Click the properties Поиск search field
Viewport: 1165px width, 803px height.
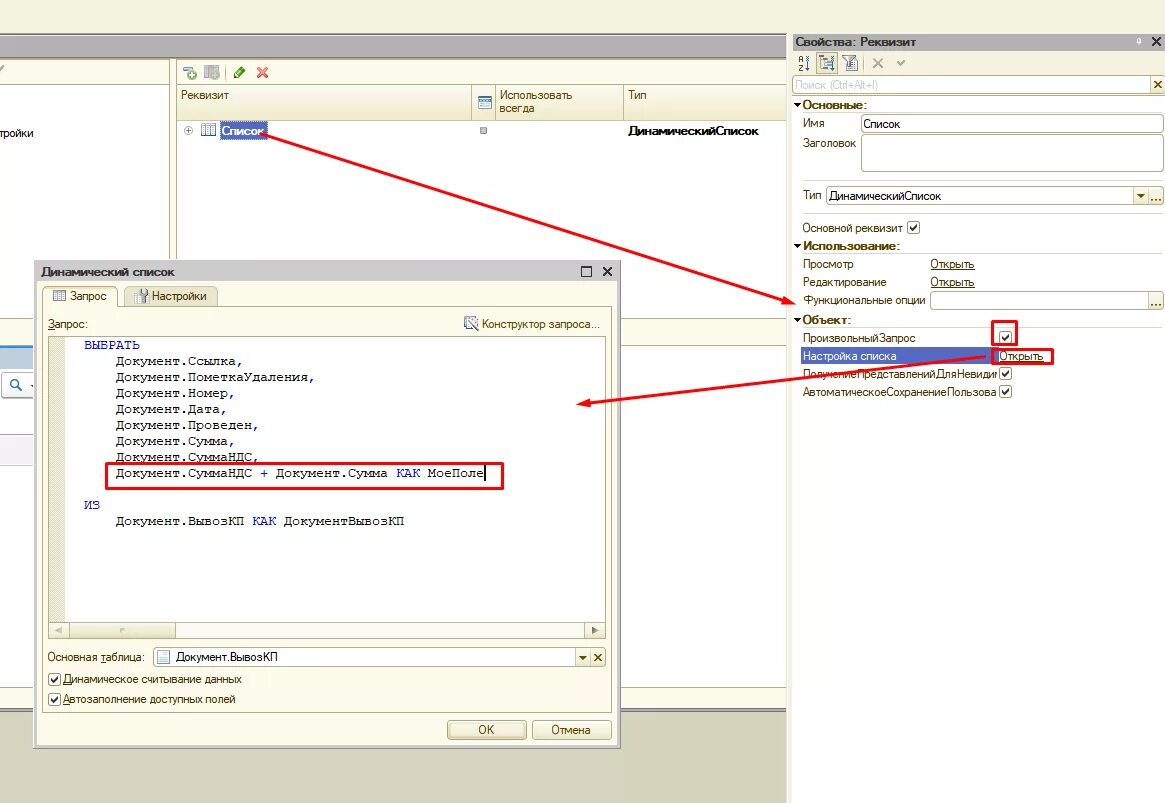coord(972,85)
